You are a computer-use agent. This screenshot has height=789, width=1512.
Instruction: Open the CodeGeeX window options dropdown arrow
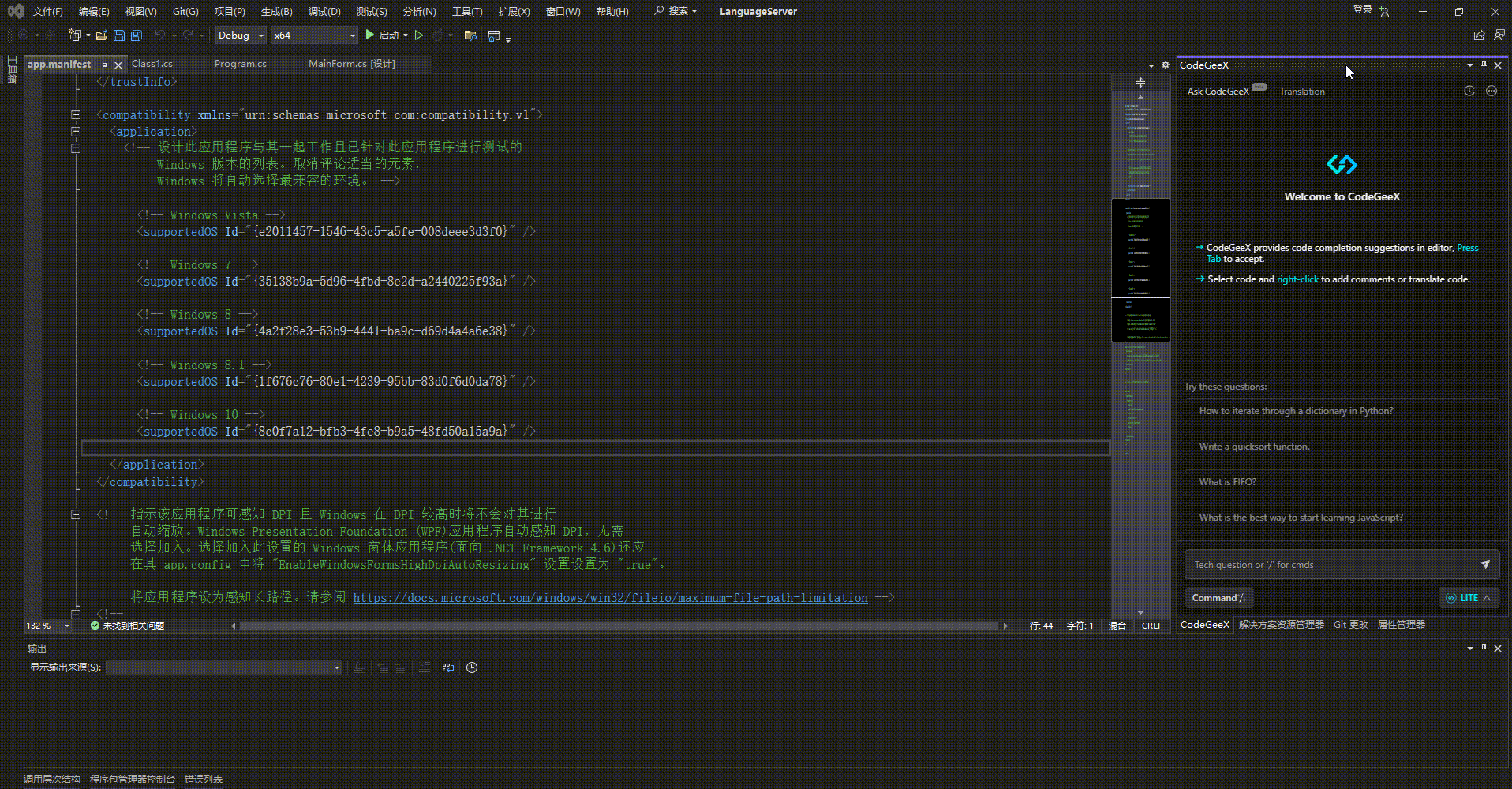[x=1469, y=65]
